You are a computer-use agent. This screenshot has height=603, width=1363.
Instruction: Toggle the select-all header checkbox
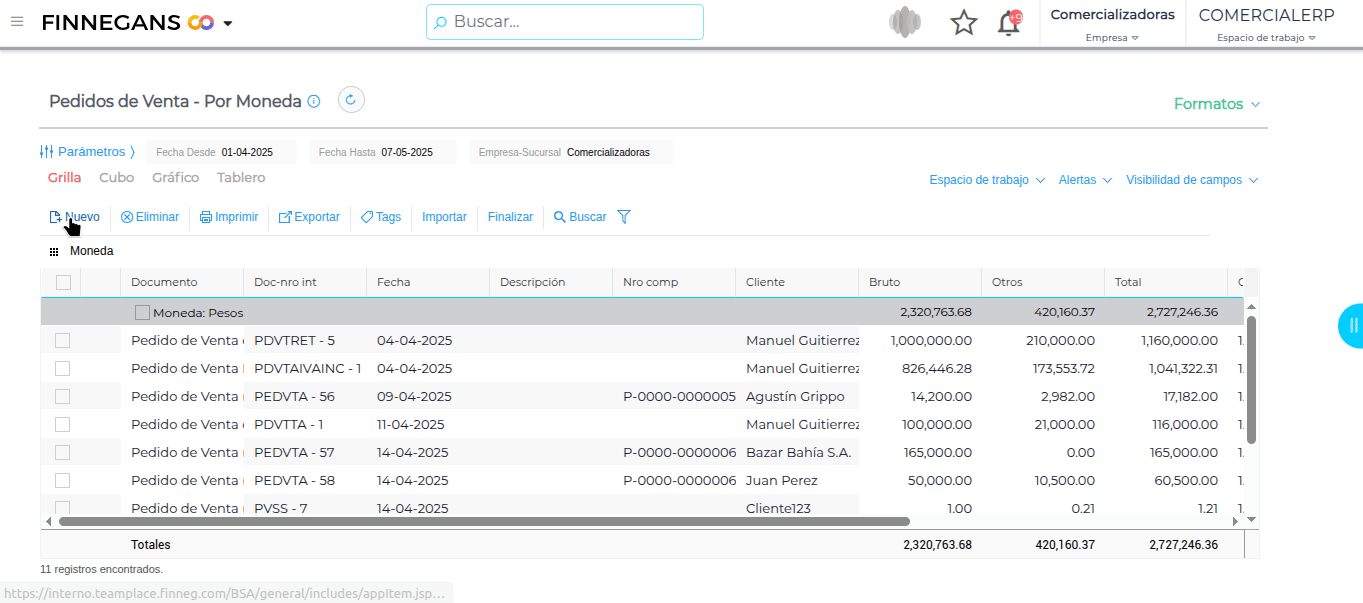63,282
